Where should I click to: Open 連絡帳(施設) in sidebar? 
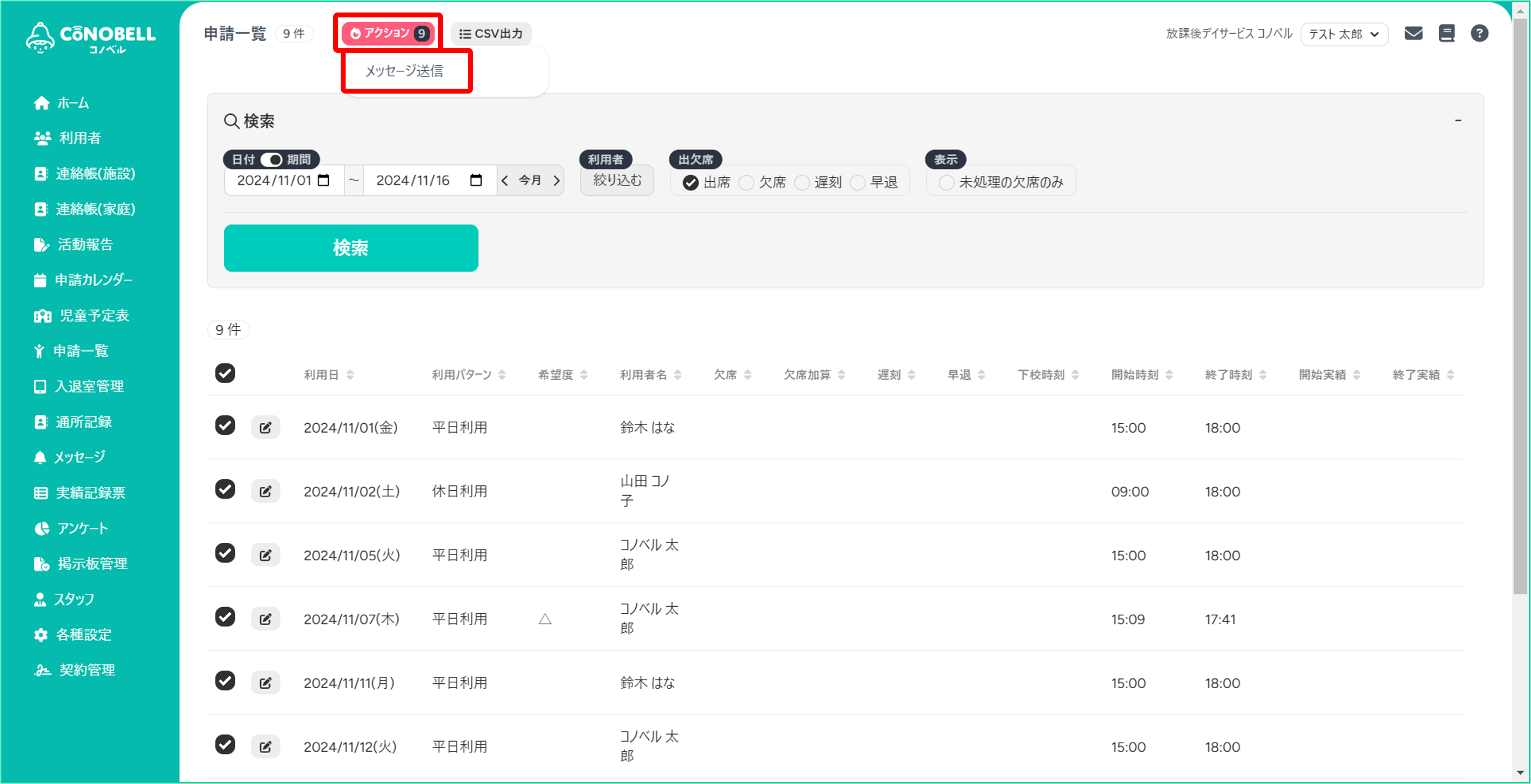[85, 174]
